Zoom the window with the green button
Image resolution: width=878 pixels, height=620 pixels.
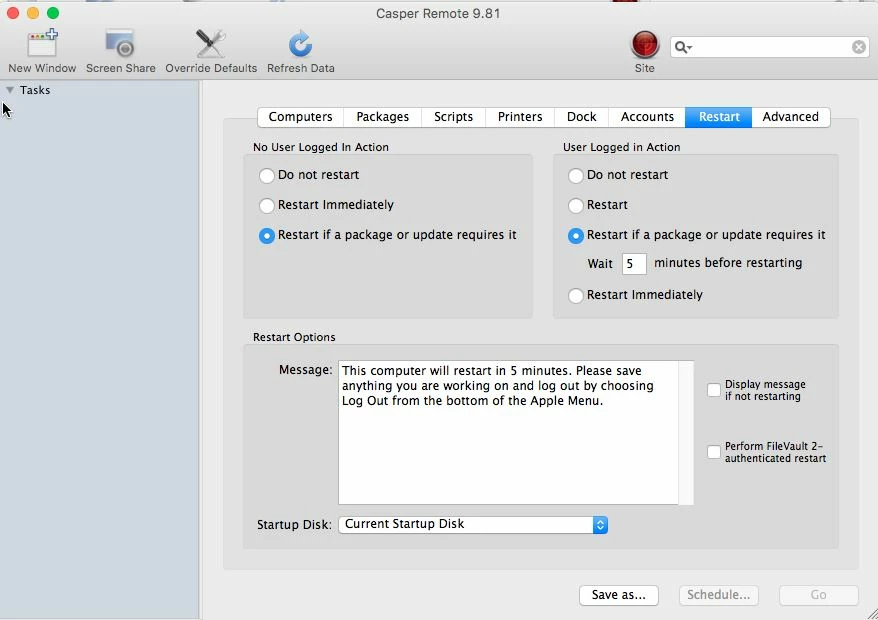coord(53,13)
